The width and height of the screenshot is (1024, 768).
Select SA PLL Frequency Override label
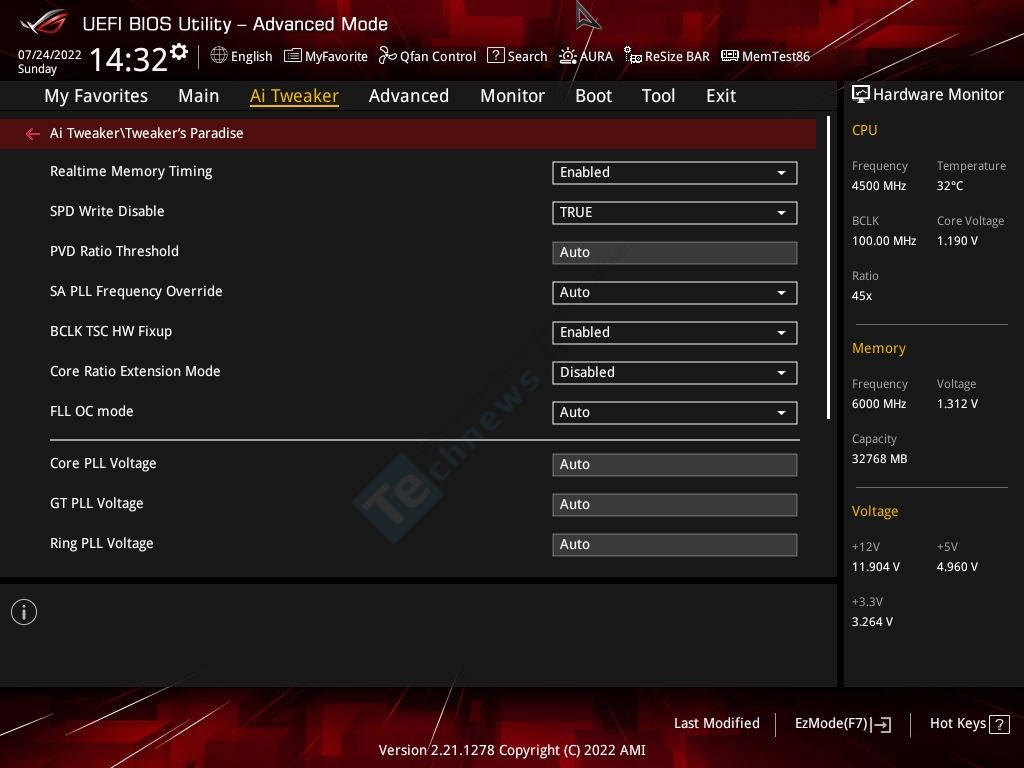click(x=136, y=291)
